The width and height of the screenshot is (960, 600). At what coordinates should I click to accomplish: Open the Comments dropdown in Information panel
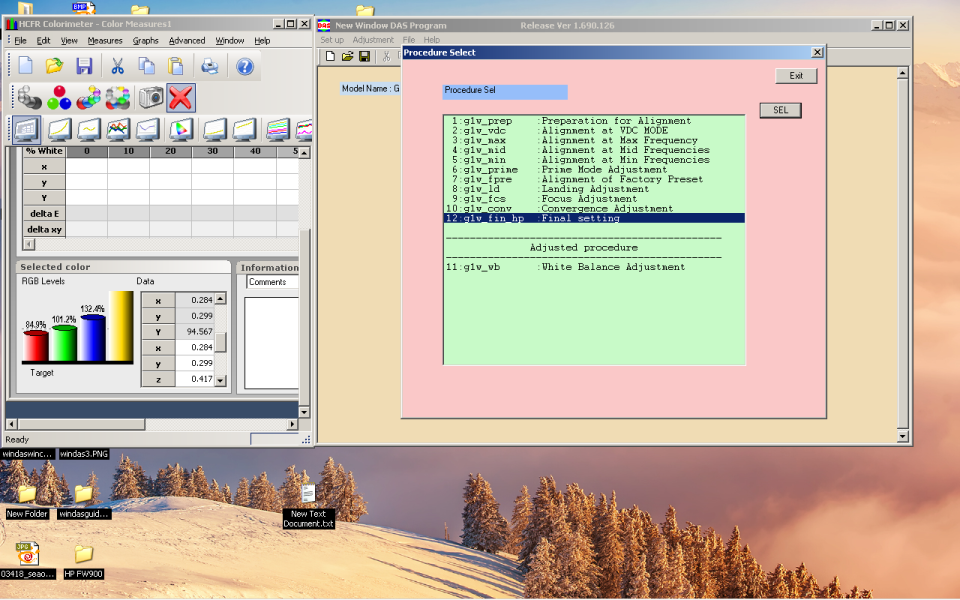(272, 282)
